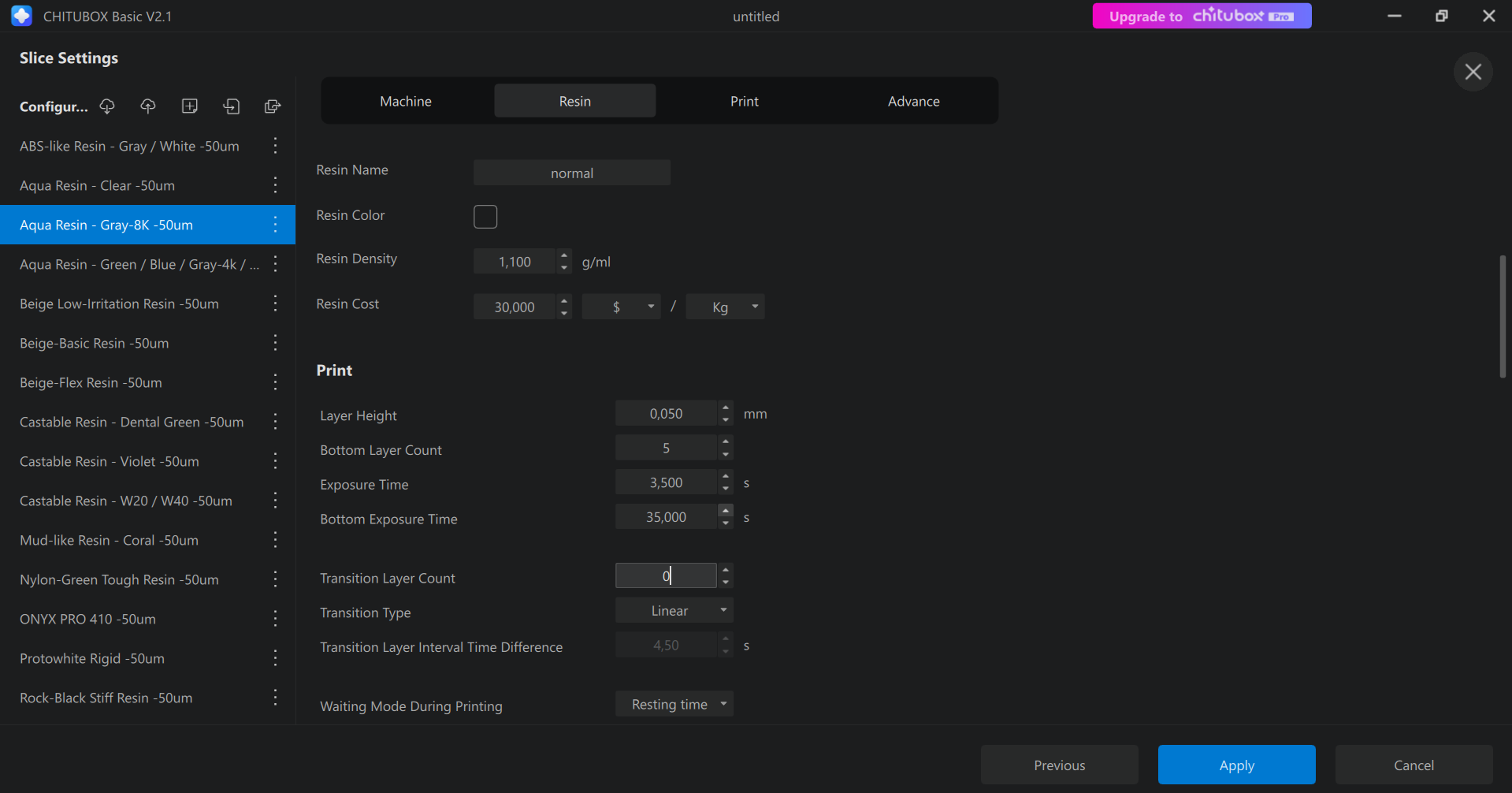Open options for Aqua Resin Green/Blue profile
This screenshot has width=1512, height=793.
point(275,264)
